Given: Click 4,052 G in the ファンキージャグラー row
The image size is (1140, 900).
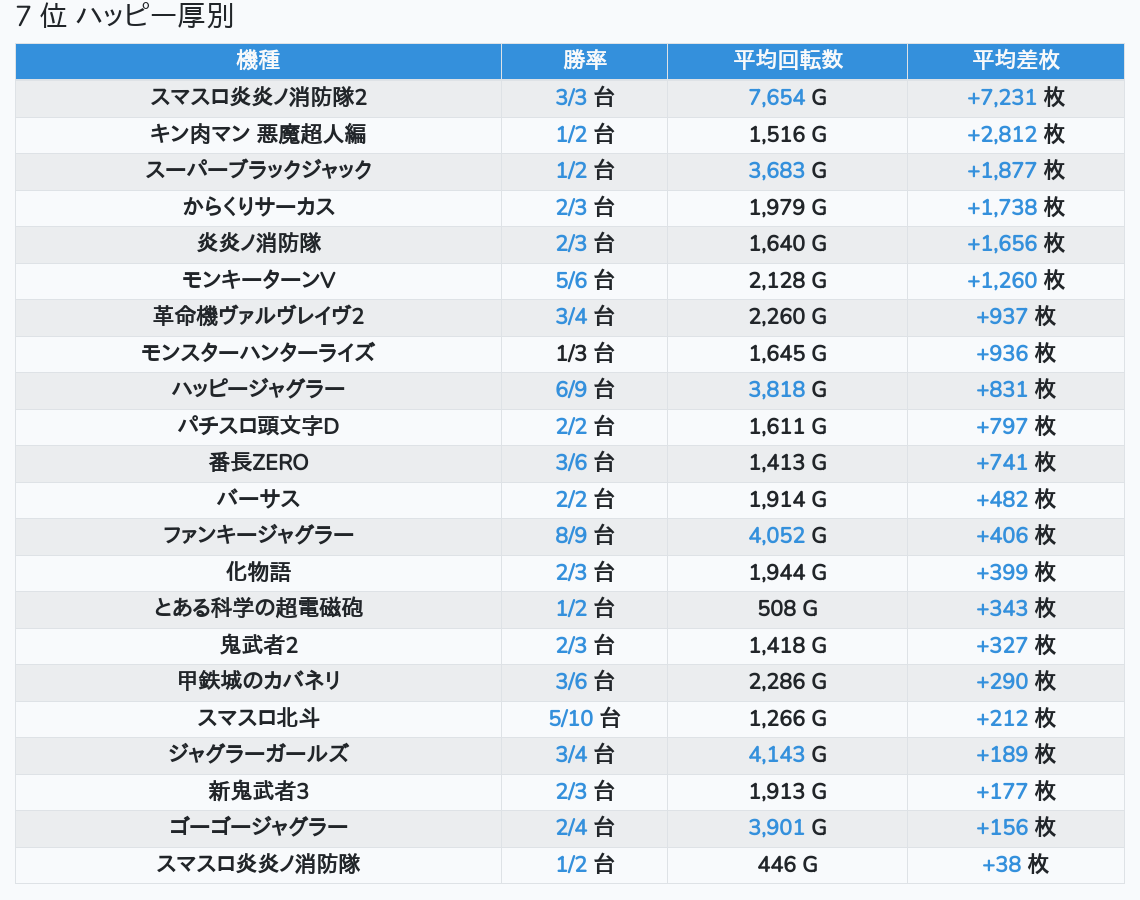Looking at the screenshot, I should [787, 535].
